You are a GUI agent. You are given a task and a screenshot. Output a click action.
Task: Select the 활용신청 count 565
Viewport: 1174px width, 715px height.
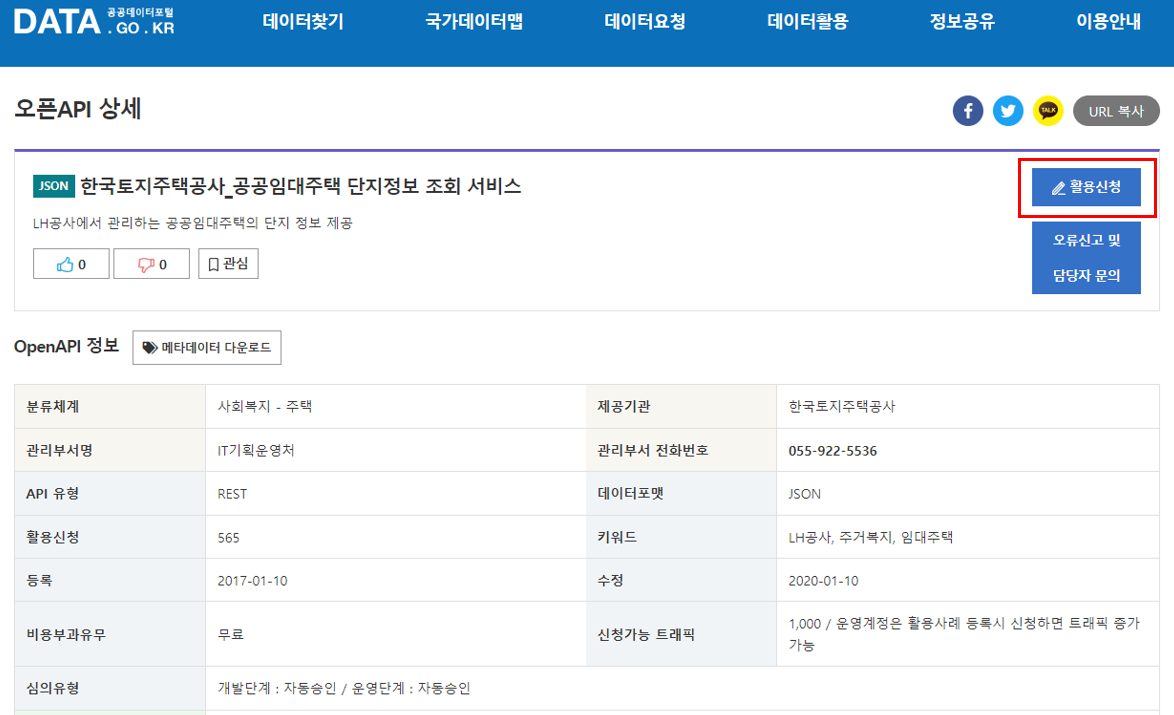(228, 538)
